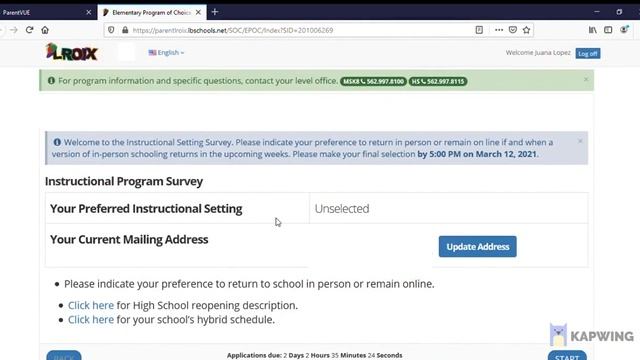Open your school's hybrid schedule link
This screenshot has height=360, width=640.
click(x=91, y=320)
